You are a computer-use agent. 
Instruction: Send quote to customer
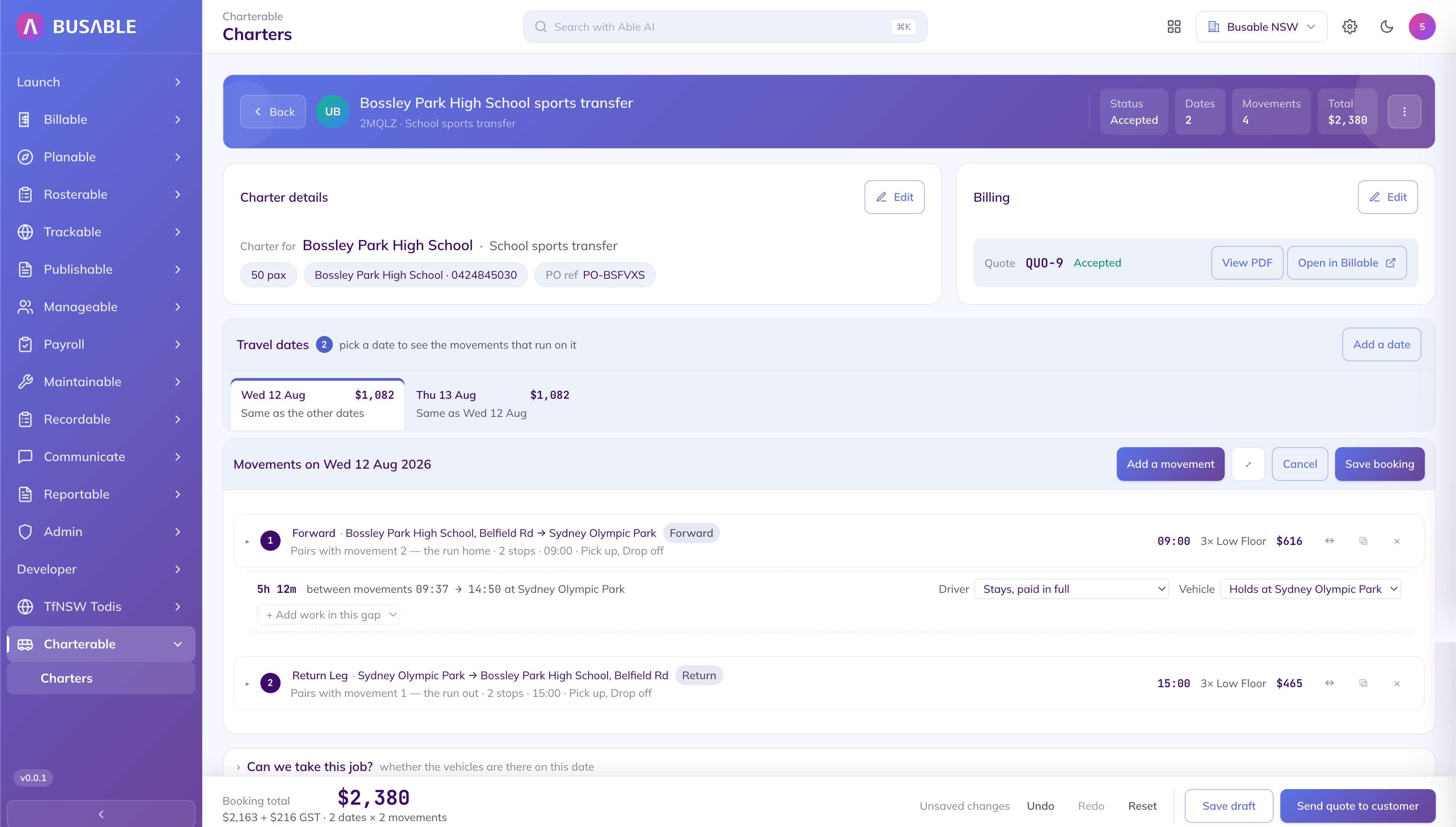(x=1357, y=806)
